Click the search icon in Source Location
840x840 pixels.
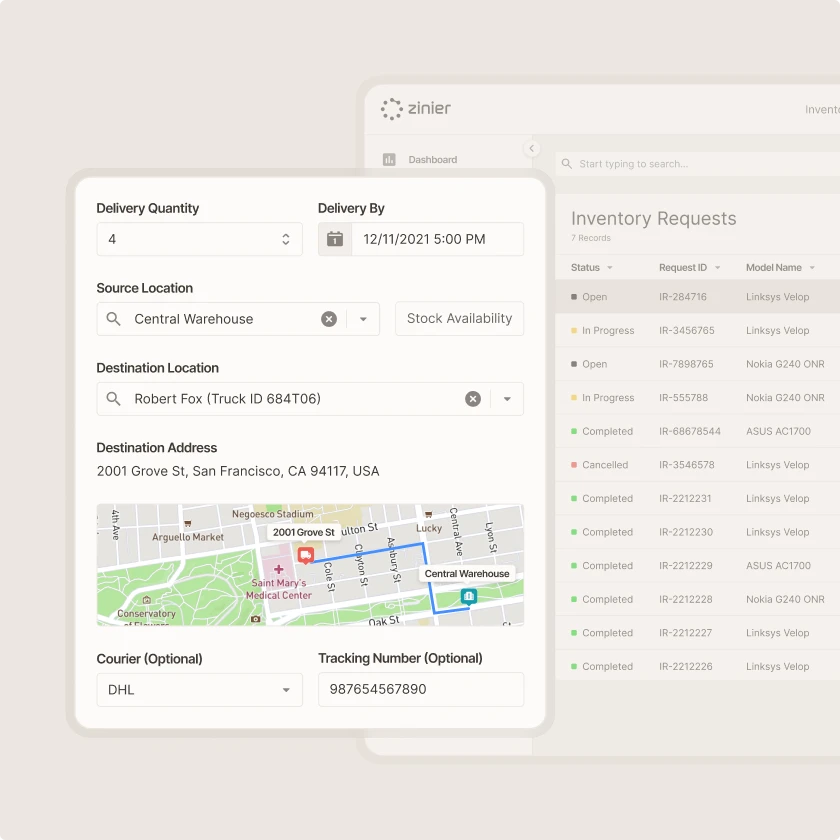(113, 319)
